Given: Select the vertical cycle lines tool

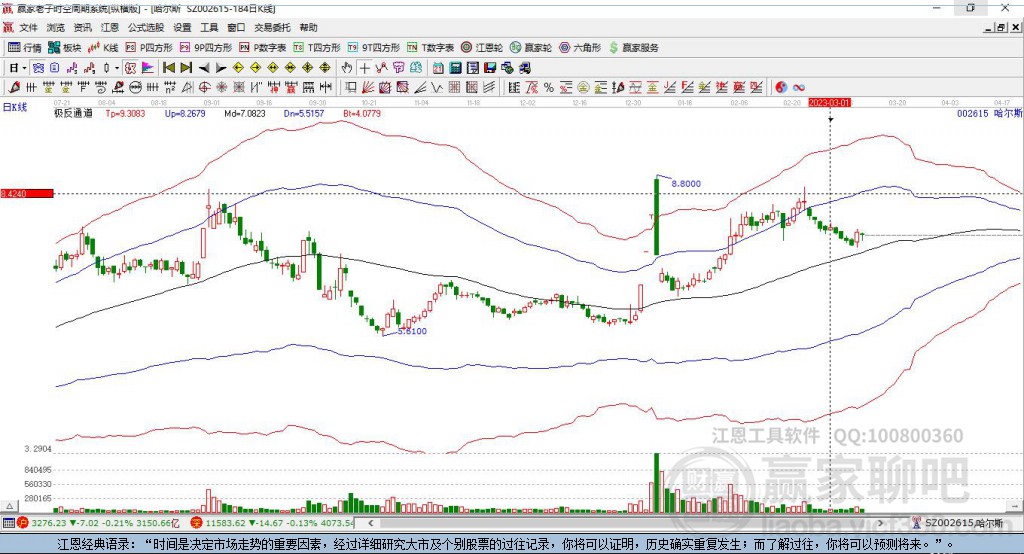Looking at the screenshot, I should 31,87.
